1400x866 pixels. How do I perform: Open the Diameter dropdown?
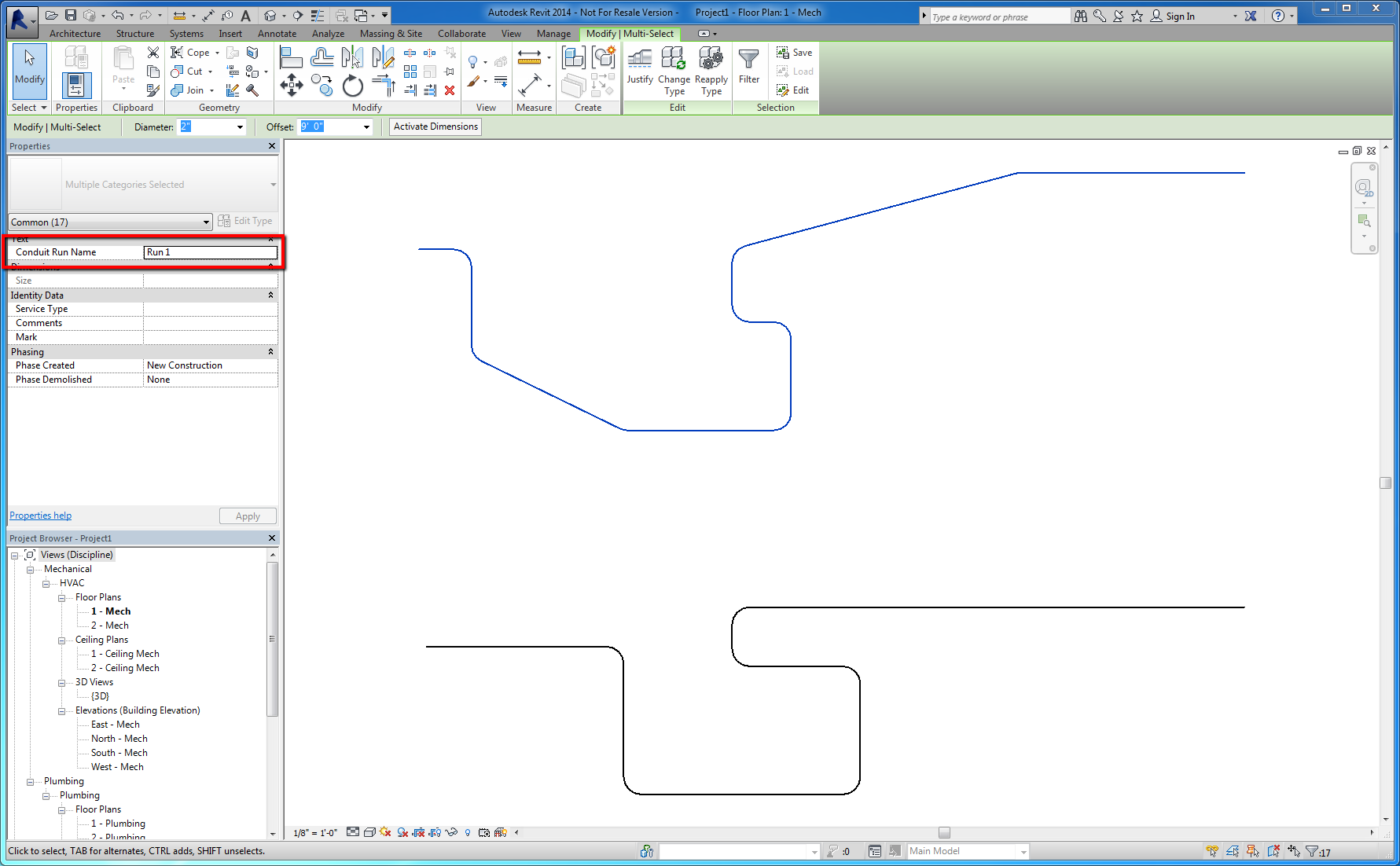tap(240, 127)
